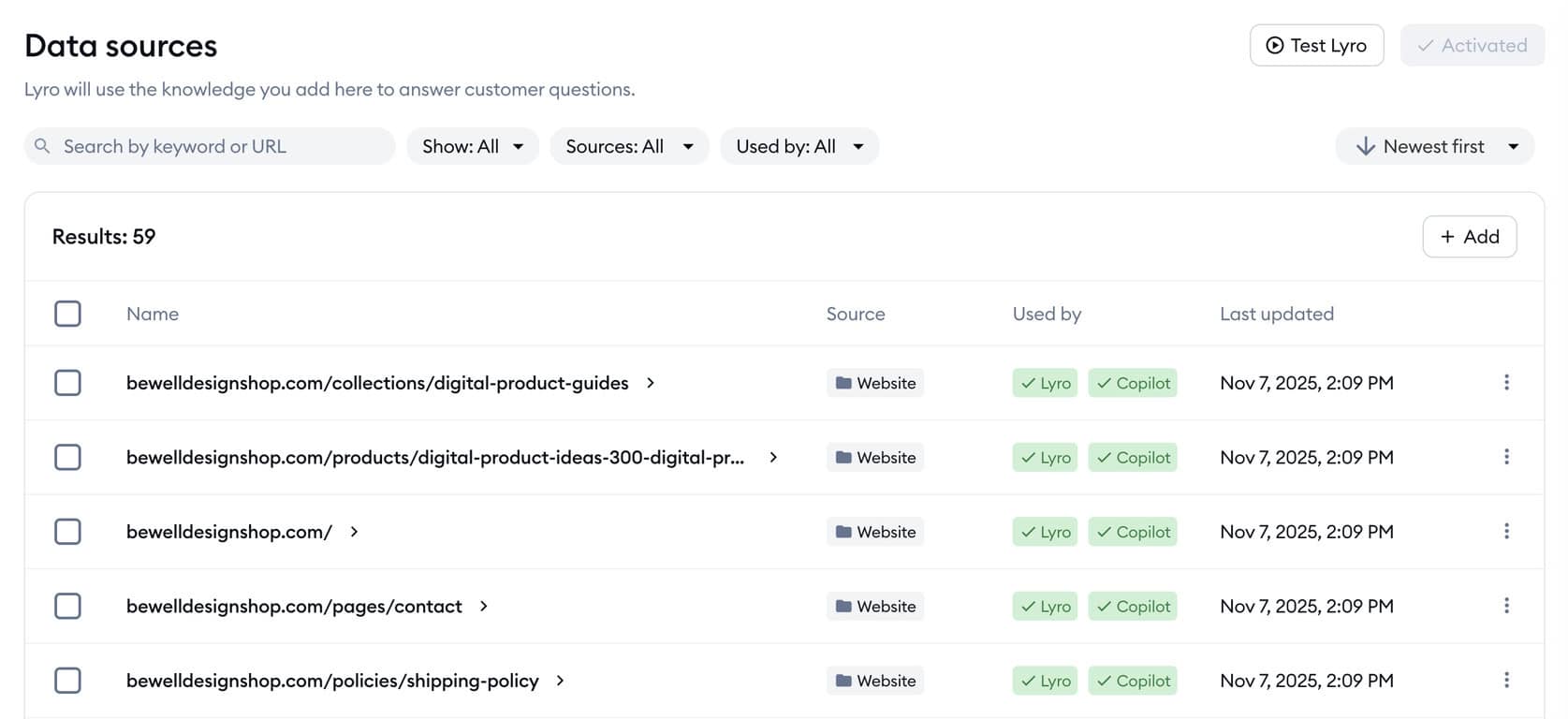This screenshot has width=1568, height=719.
Task: Open three-dot menu for shipping-policy row
Action: coord(1505,681)
